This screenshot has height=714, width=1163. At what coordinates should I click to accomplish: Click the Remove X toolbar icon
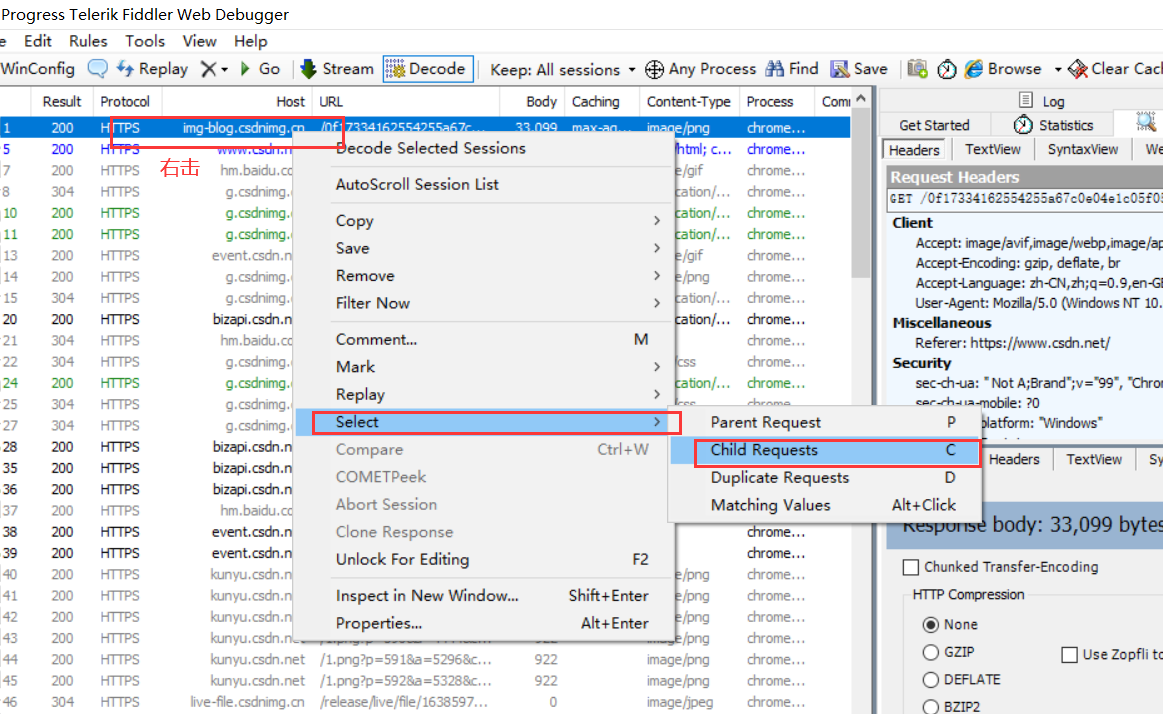click(208, 69)
